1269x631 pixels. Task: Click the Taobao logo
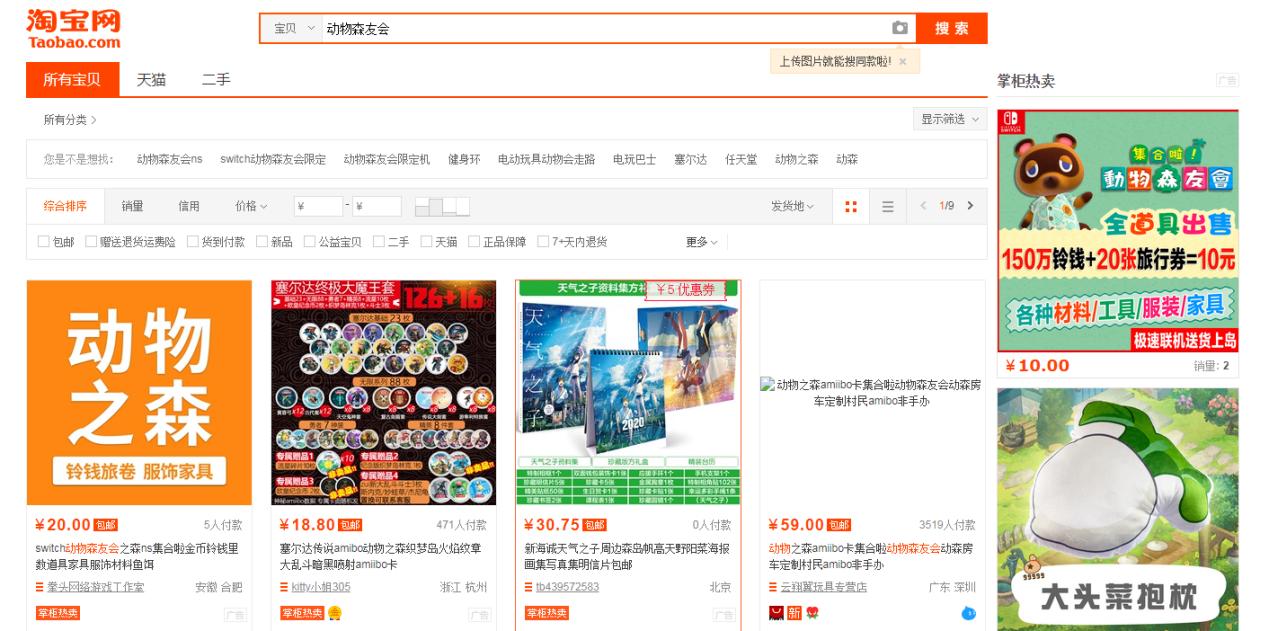coord(72,24)
